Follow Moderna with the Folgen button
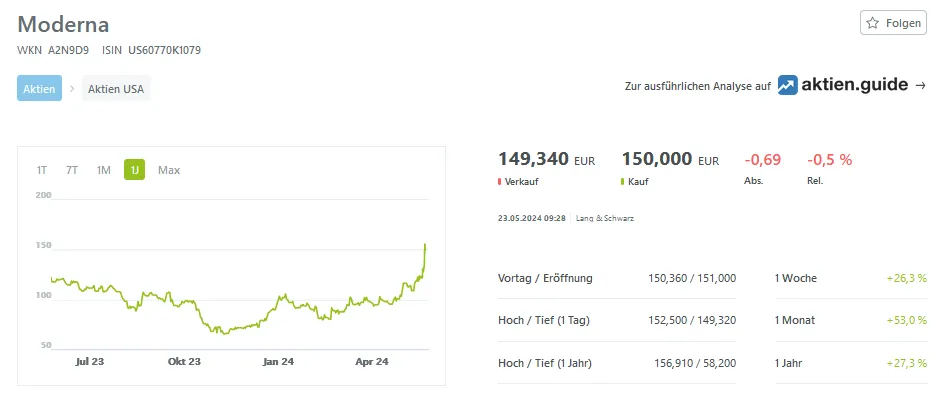Screen dimensions: 946x395 pyautogui.click(x=893, y=23)
